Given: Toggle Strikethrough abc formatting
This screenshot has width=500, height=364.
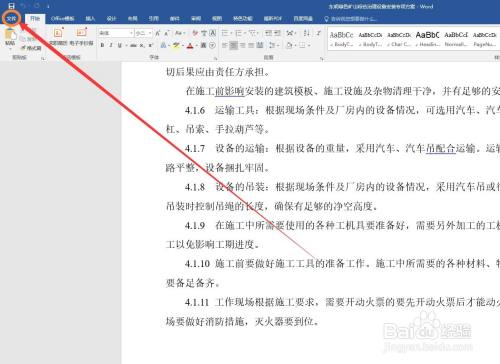Looking at the screenshot, I should click(x=134, y=45).
